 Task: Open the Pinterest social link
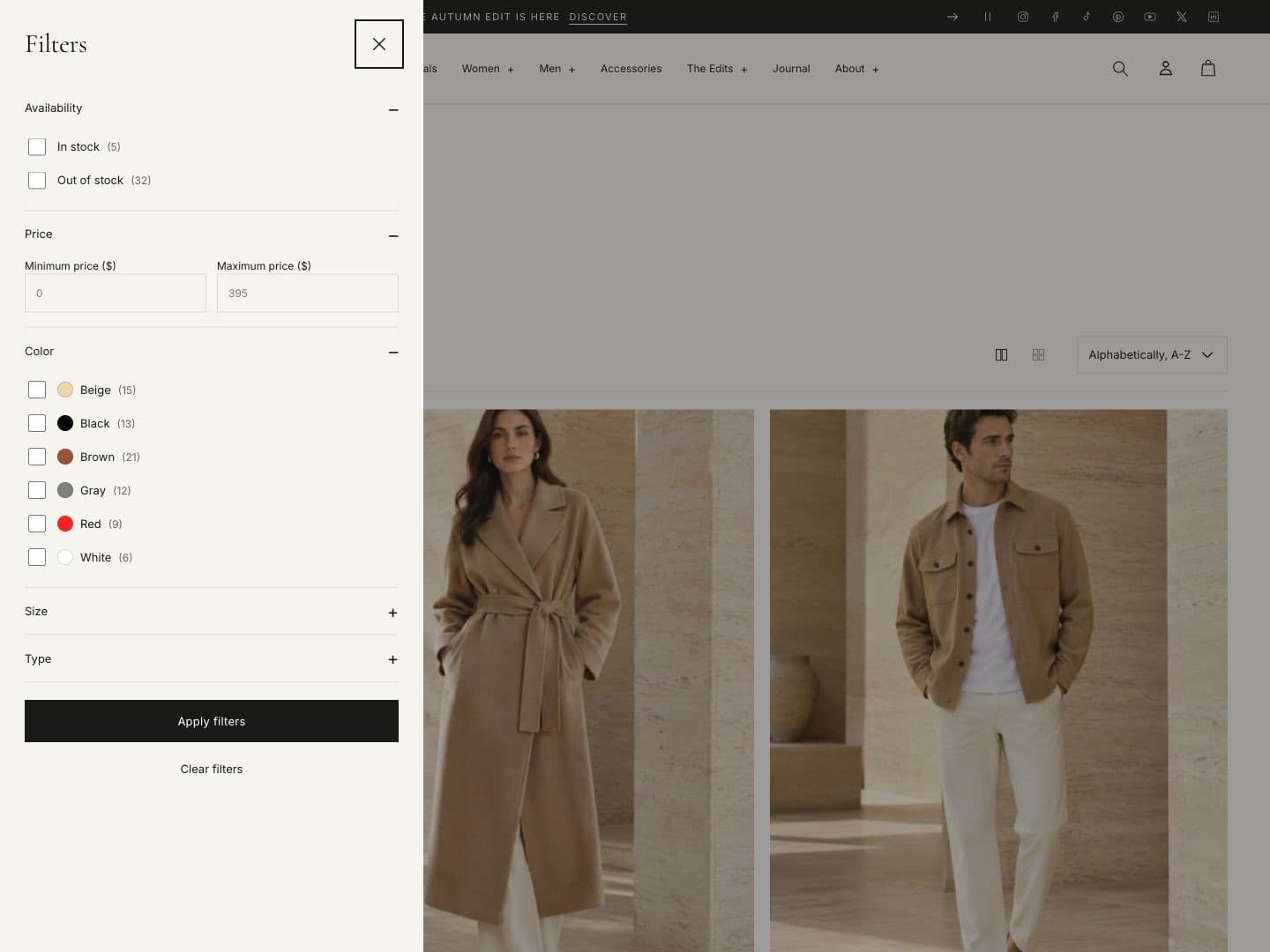pyautogui.click(x=1118, y=17)
